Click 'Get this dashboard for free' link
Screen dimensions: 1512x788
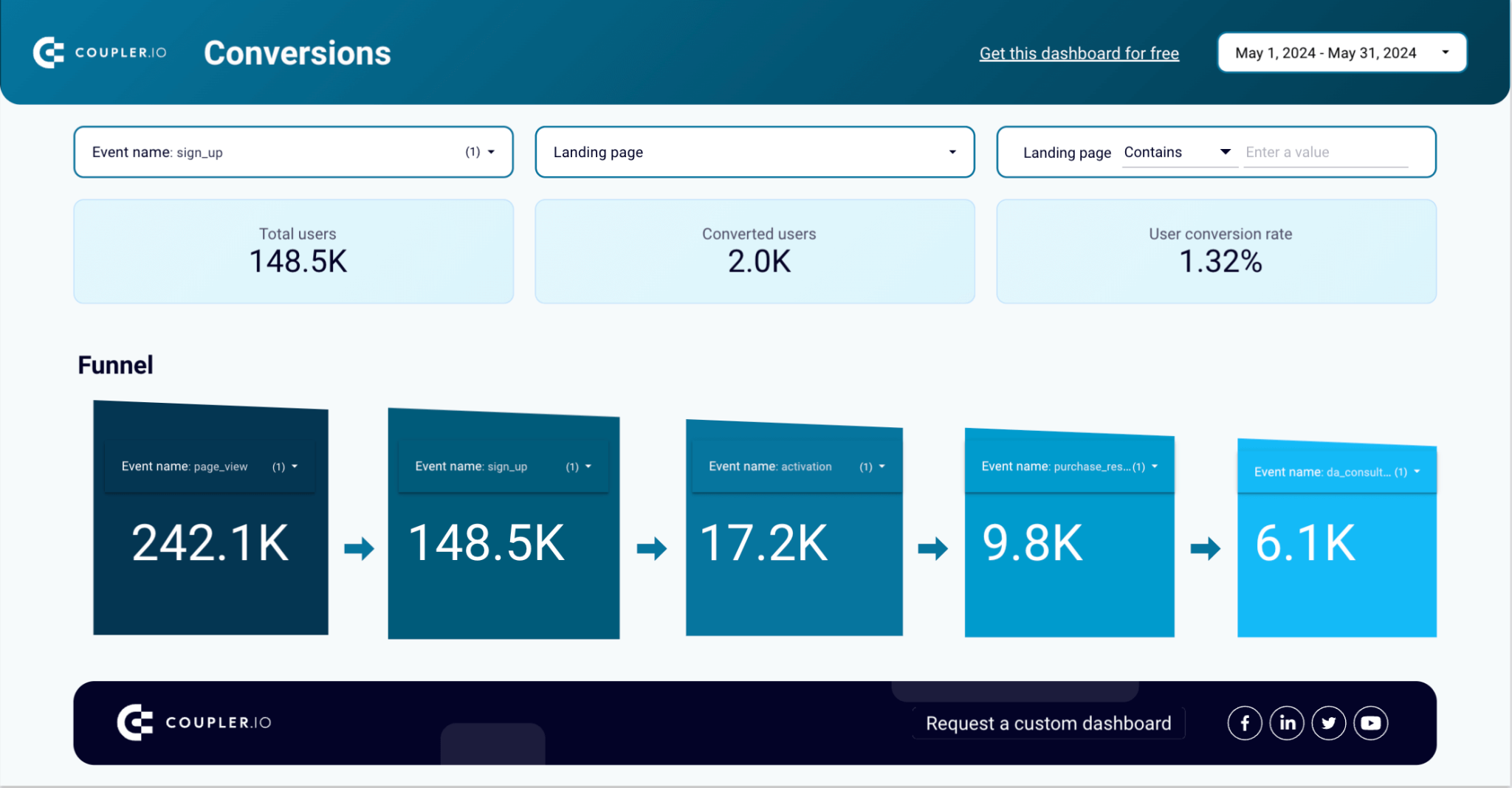(1079, 53)
